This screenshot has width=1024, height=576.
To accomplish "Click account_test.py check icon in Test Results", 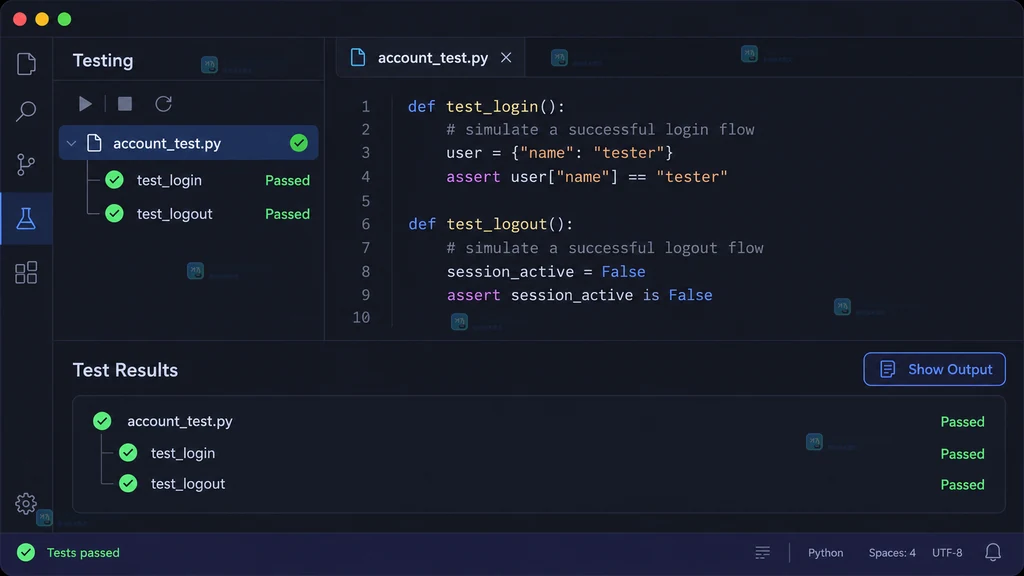I will point(102,421).
